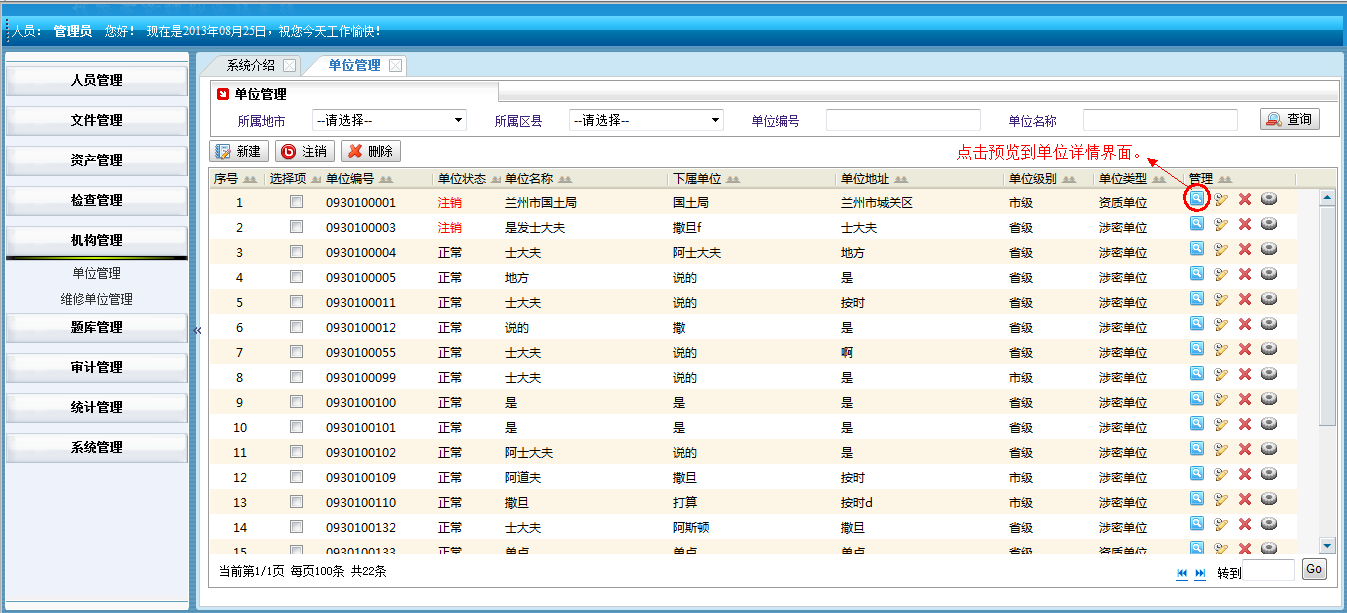Image resolution: width=1347 pixels, height=613 pixels.
Task: Click the 注销 button
Action: [304, 151]
